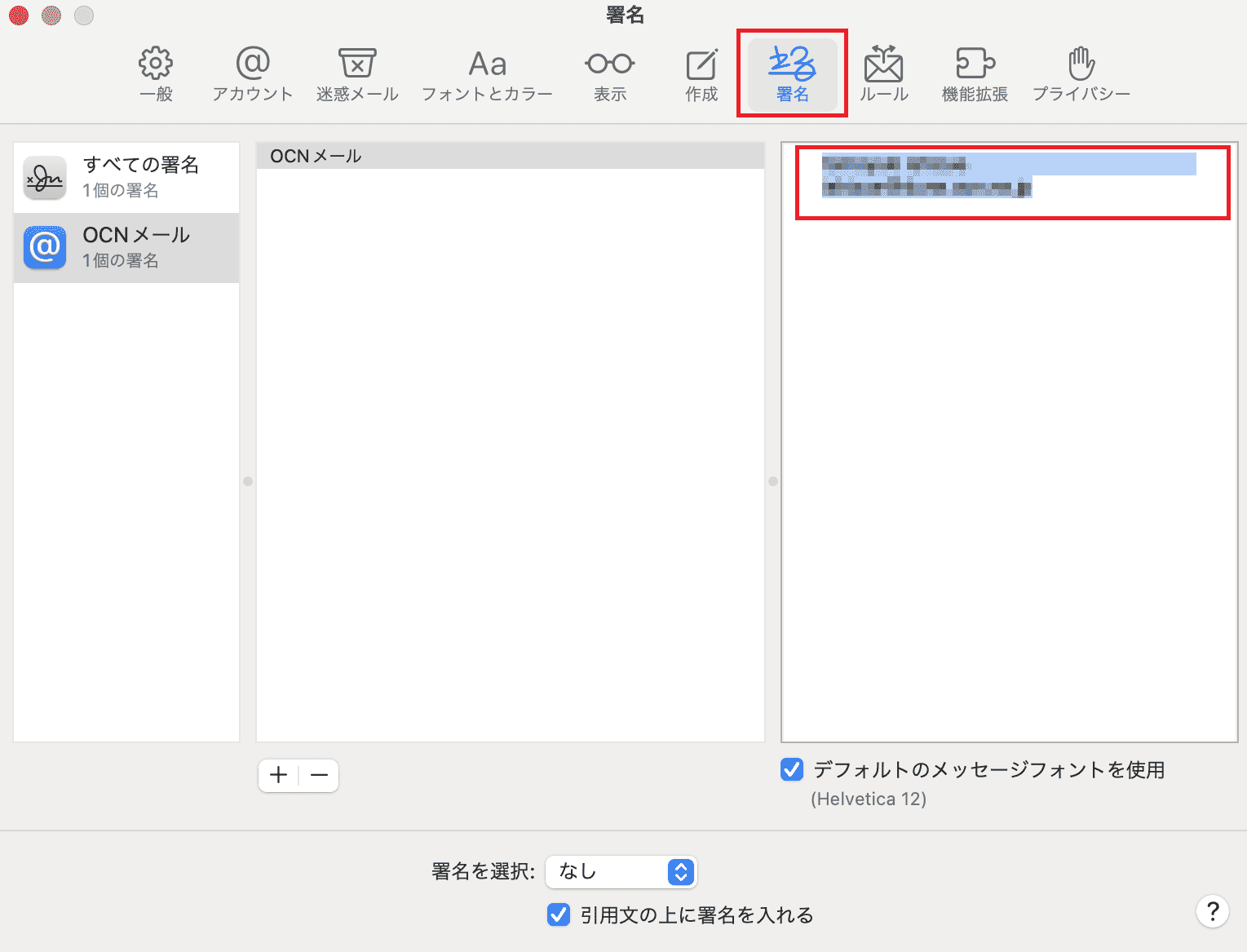The width and height of the screenshot is (1247, 952).
Task: Click inside the signature text editor
Action: point(1010,443)
